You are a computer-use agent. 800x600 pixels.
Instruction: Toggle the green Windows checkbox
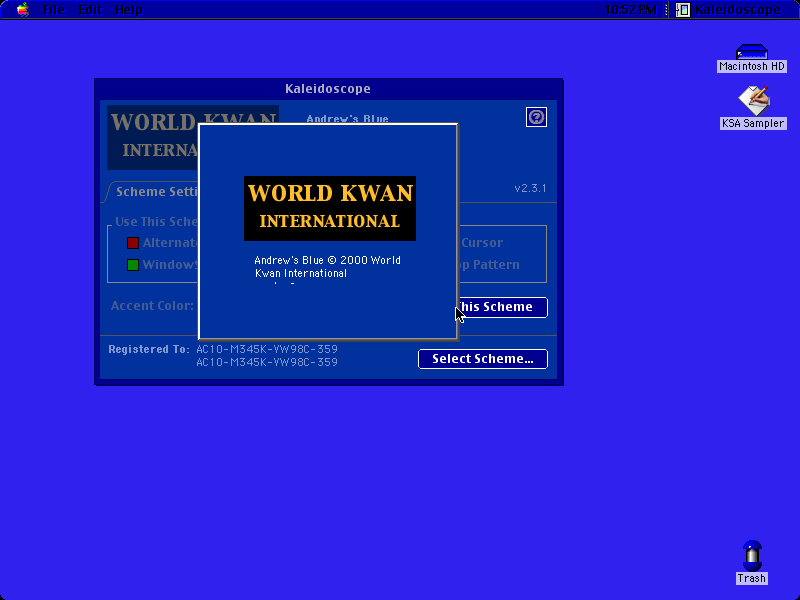[x=133, y=265]
